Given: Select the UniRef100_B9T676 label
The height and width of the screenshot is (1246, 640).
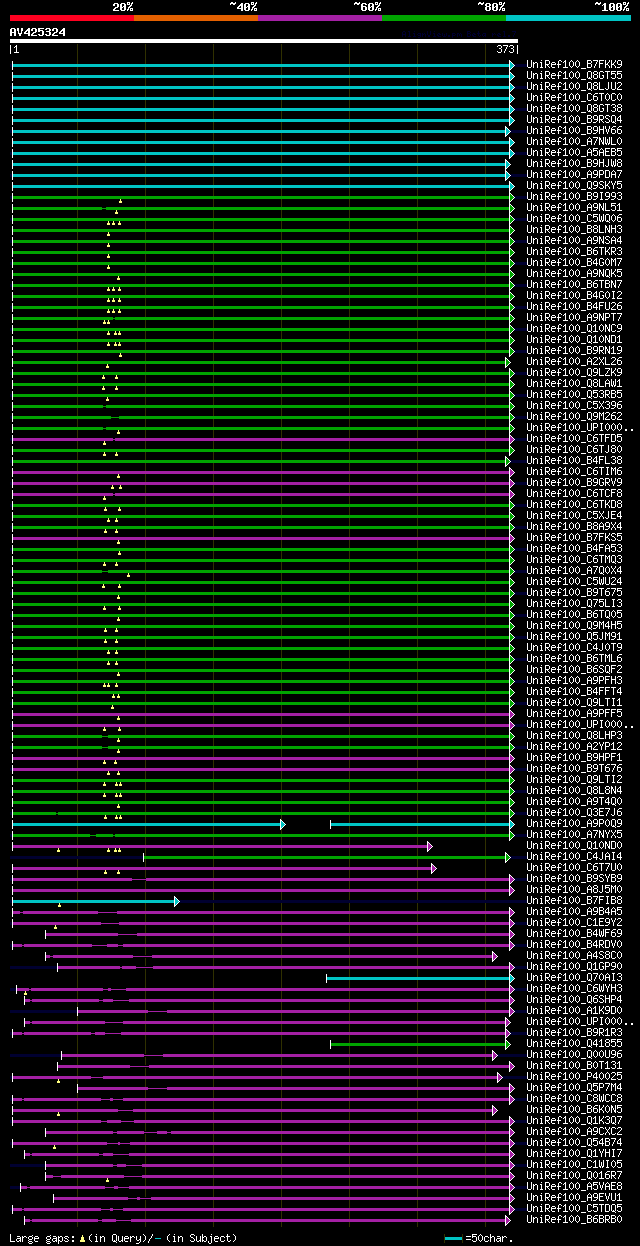Looking at the screenshot, I should 574,769.
